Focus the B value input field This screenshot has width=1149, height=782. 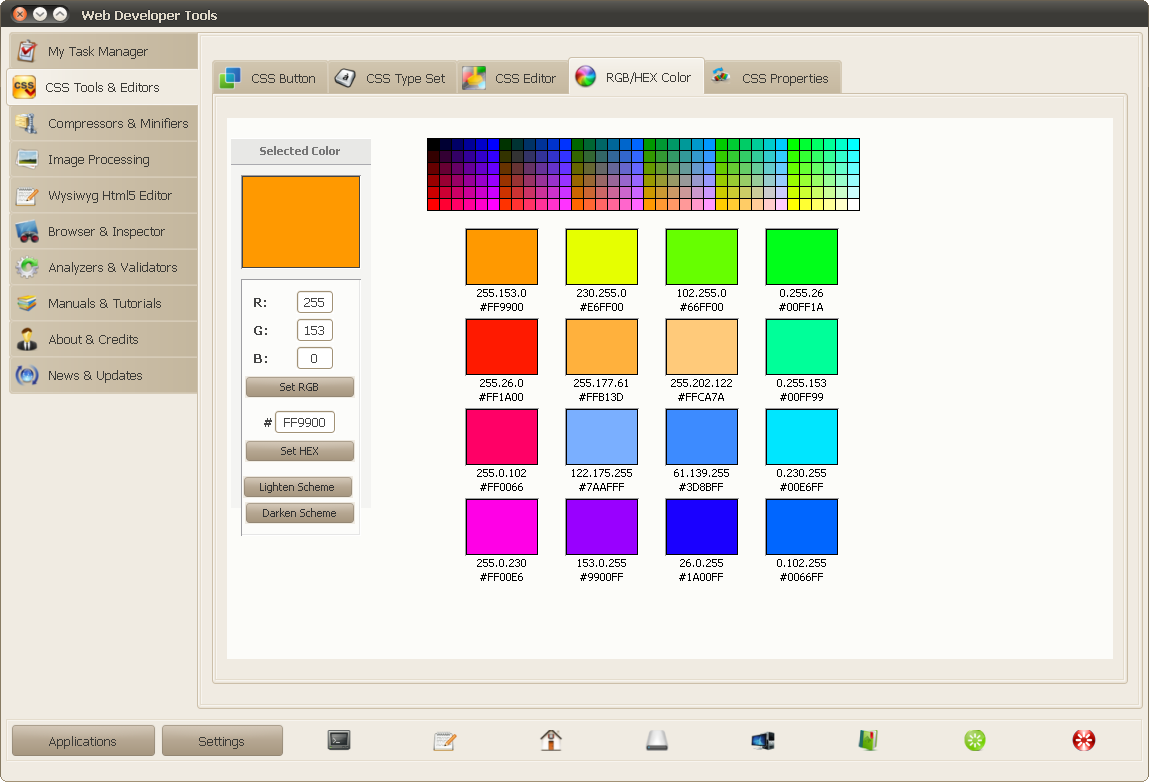tap(314, 358)
